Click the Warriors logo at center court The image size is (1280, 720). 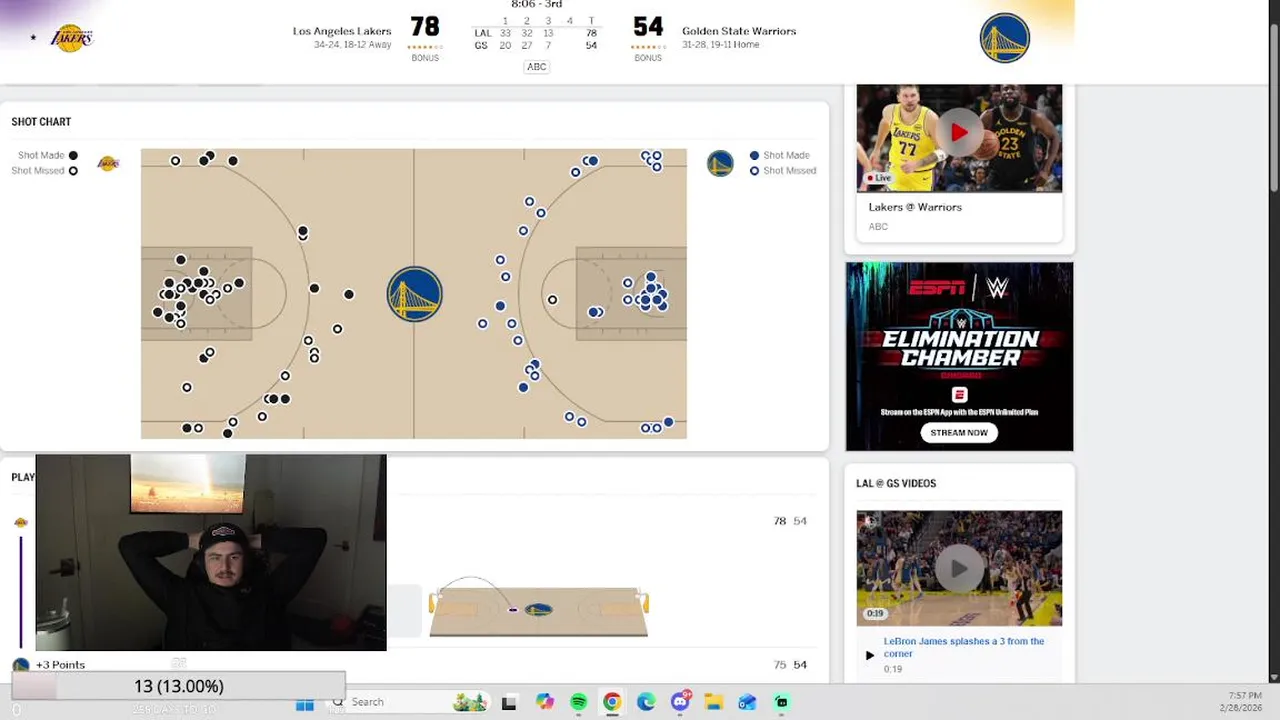pos(414,294)
